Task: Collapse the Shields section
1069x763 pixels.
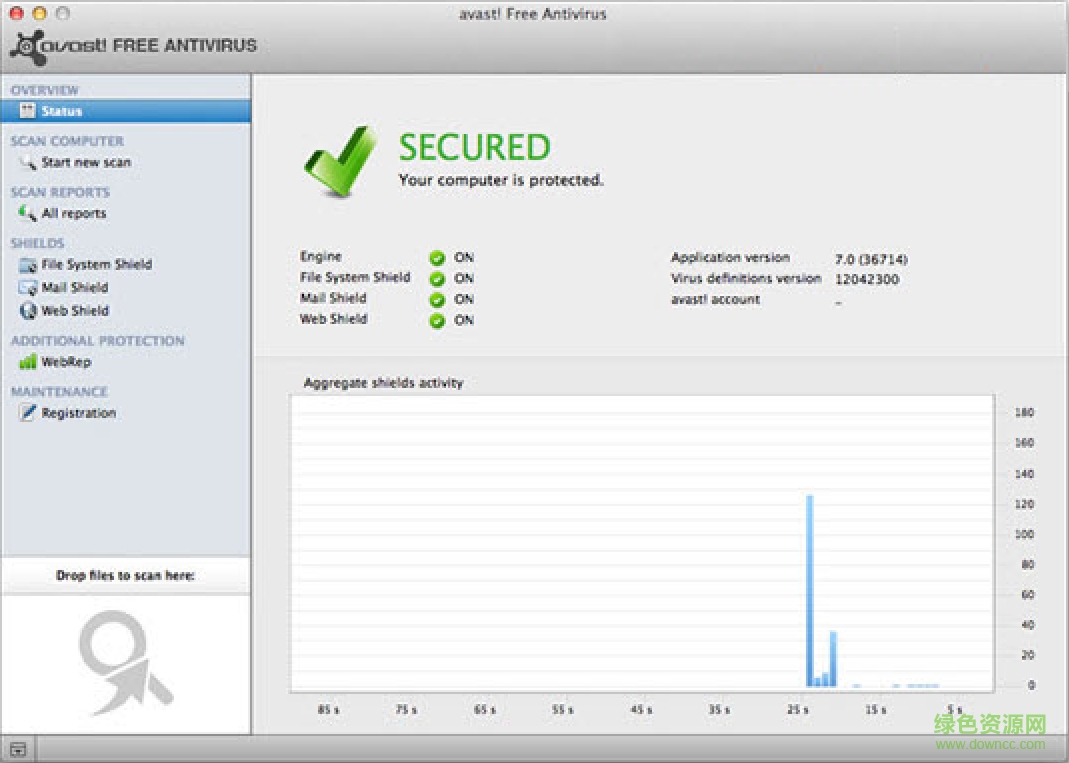Action: point(37,243)
